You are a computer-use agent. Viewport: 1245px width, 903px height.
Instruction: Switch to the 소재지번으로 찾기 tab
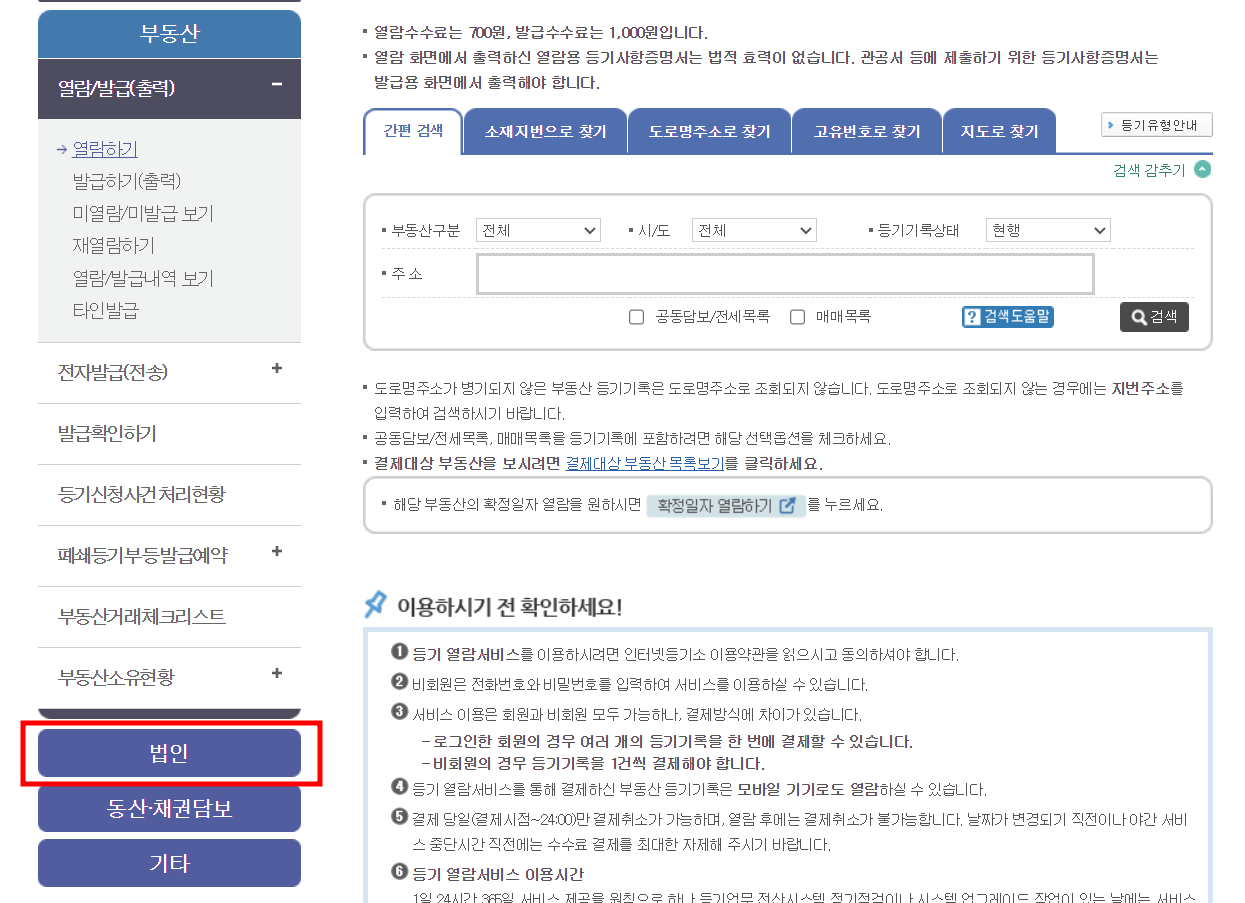[x=545, y=130]
